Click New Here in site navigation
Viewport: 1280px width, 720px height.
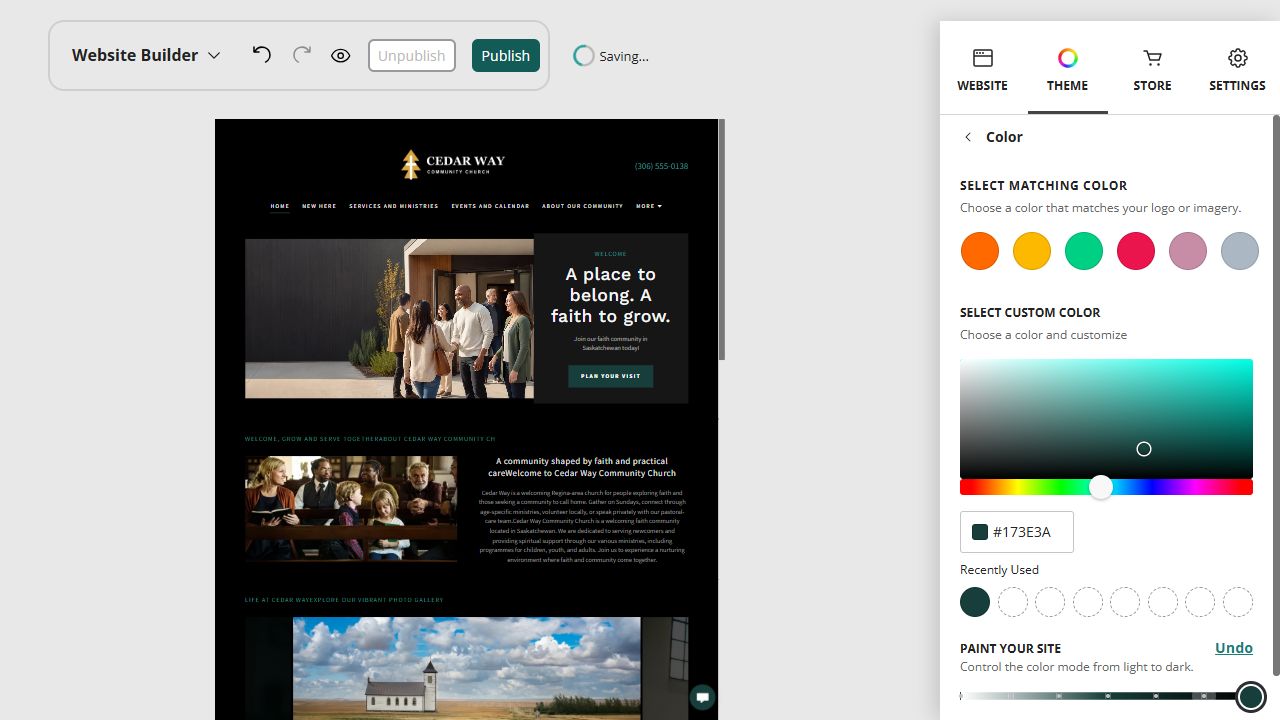[319, 206]
